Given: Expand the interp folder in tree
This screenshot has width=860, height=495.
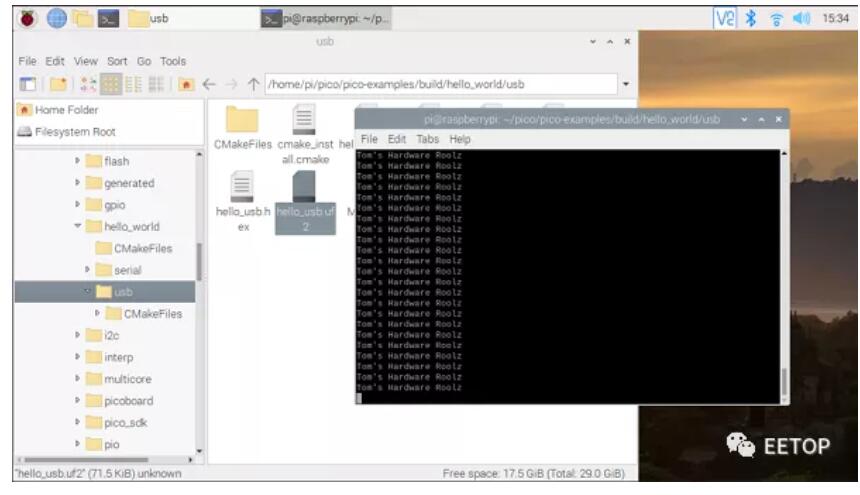Looking at the screenshot, I should [x=77, y=357].
